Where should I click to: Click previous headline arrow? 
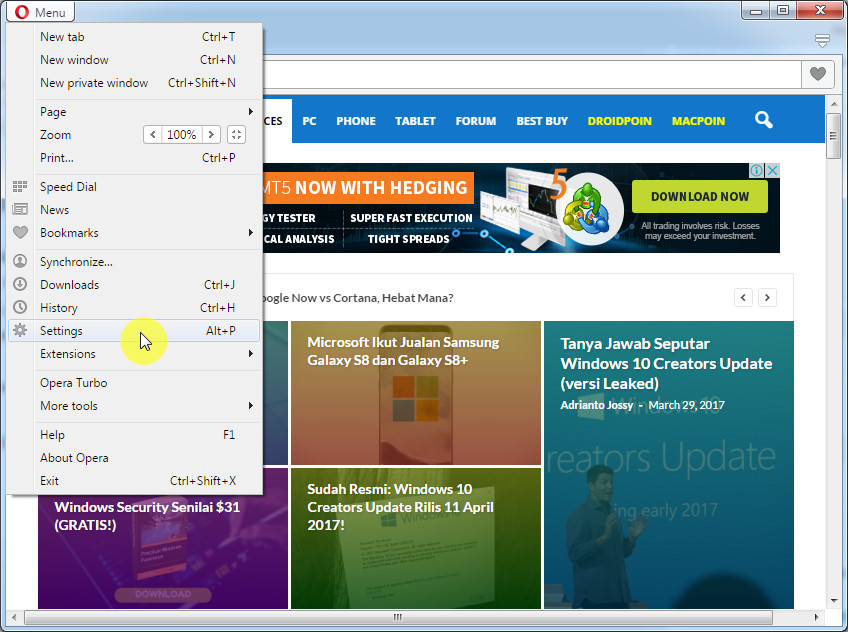coord(744,297)
